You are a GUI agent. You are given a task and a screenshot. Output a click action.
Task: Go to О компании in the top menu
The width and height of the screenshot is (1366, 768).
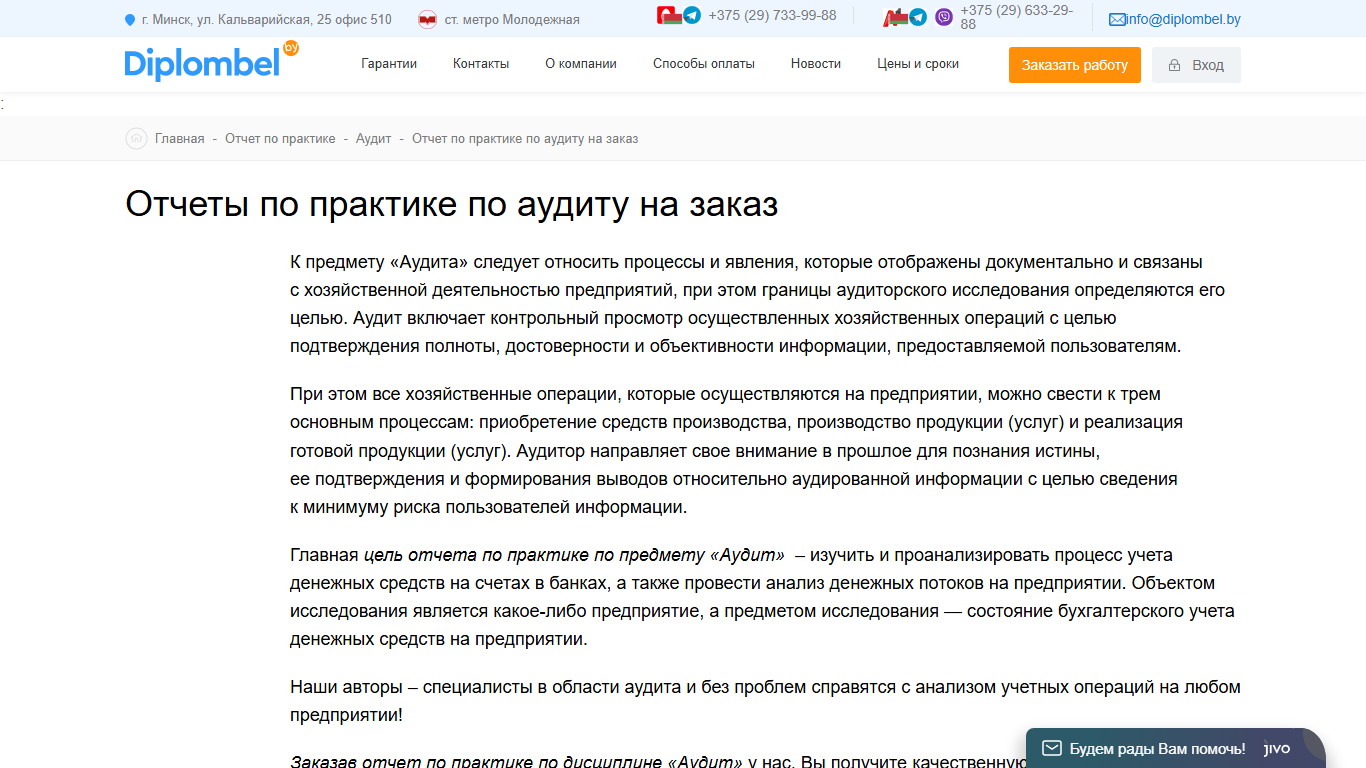click(x=581, y=63)
